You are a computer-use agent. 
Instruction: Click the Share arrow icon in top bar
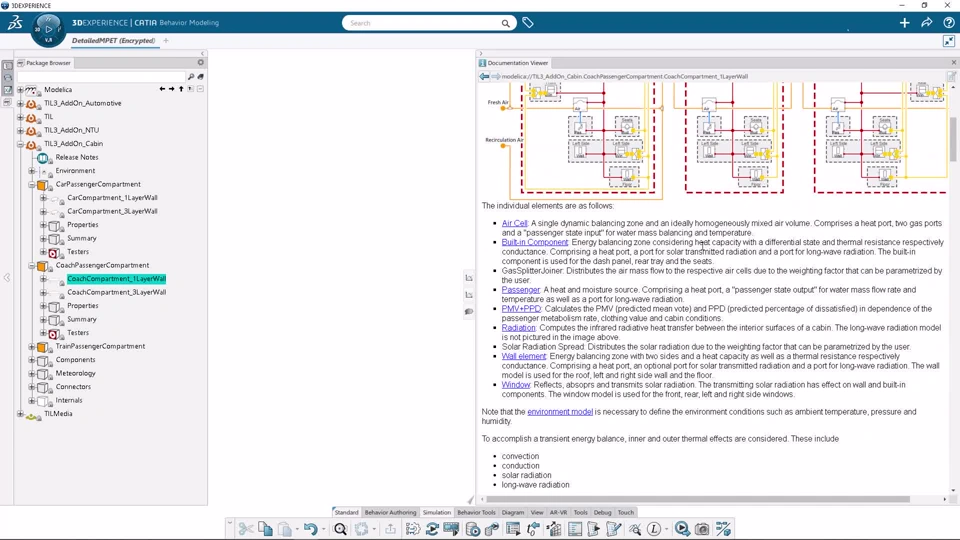pyautogui.click(x=926, y=23)
